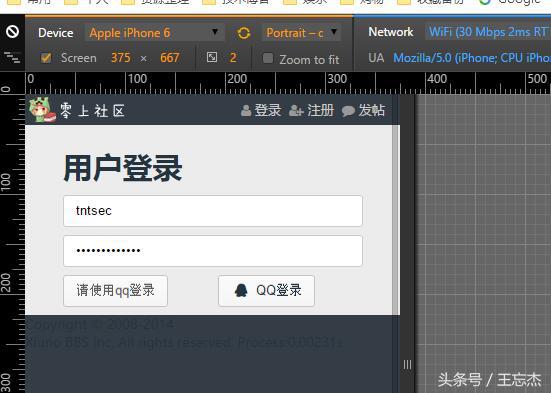Click the 零上社区 forum logo avatar
The height and width of the screenshot is (393, 551).
[x=42, y=110]
